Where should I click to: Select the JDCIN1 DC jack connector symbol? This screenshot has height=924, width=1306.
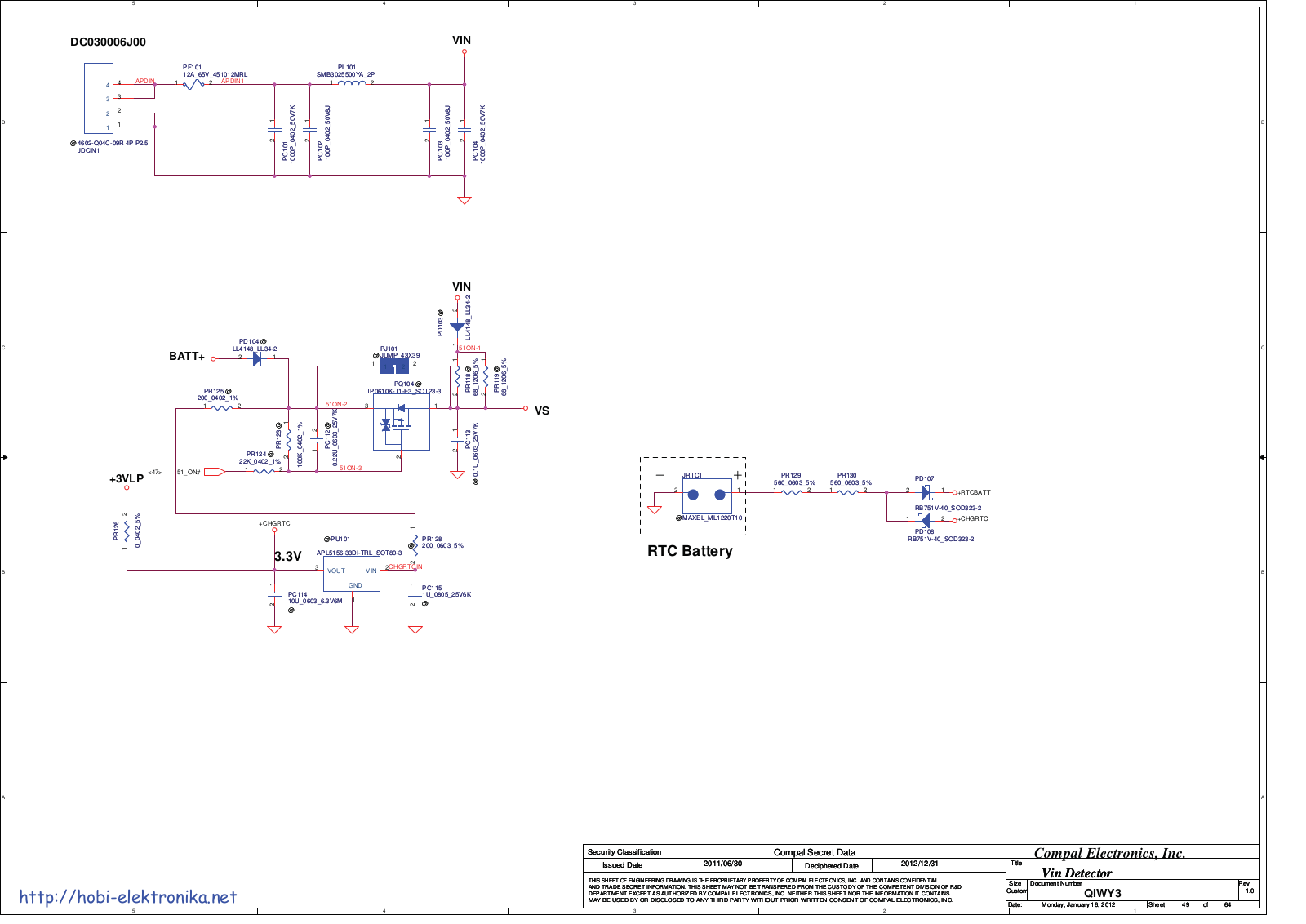(x=98, y=98)
